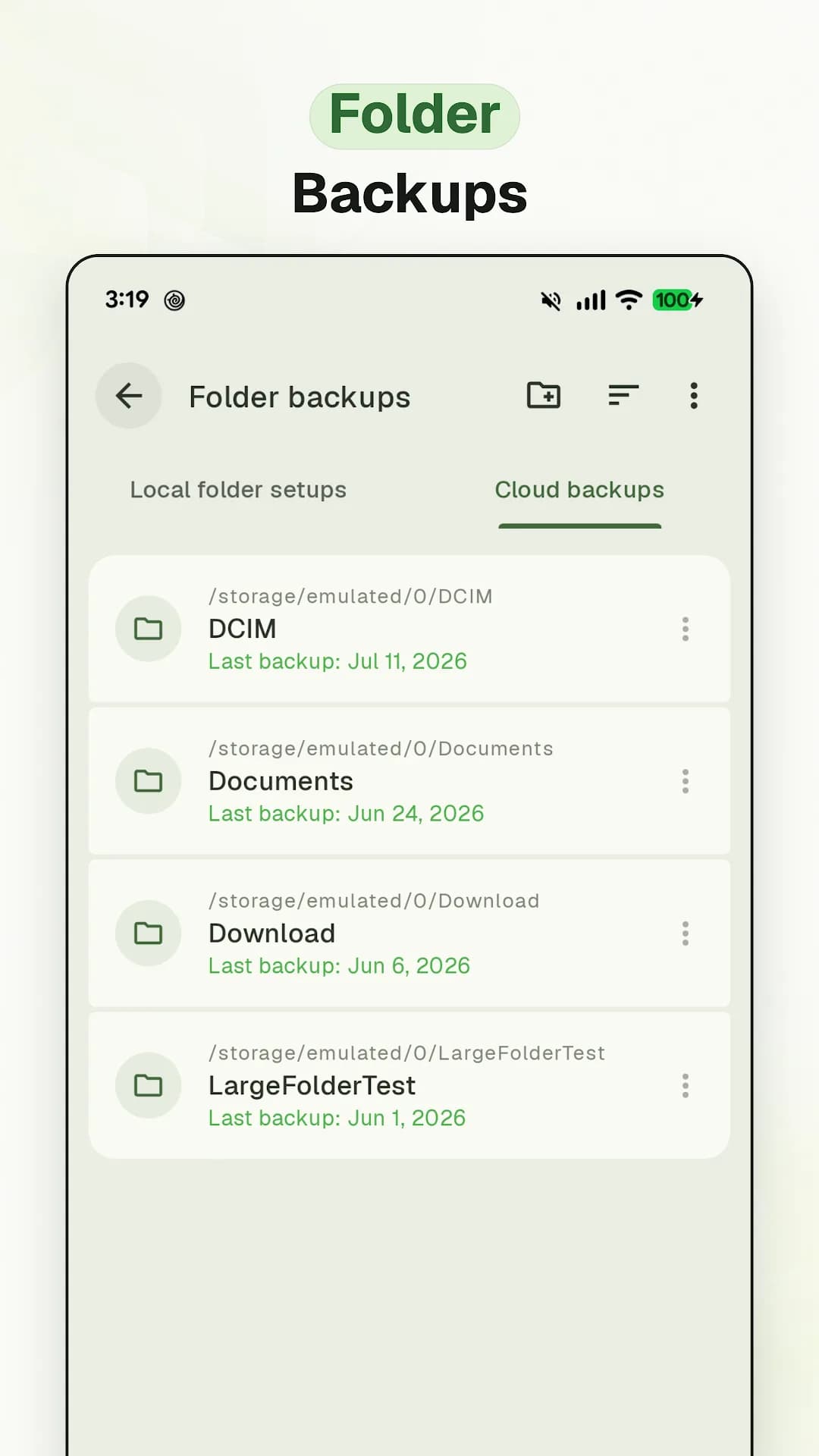The height and width of the screenshot is (1456, 819).
Task: Open the toolbar overflow menu
Action: coord(694,396)
